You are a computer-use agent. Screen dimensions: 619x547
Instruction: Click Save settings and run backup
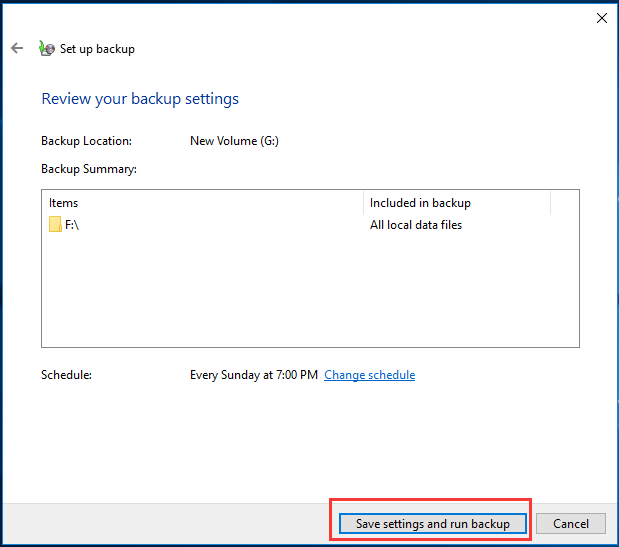coord(432,523)
